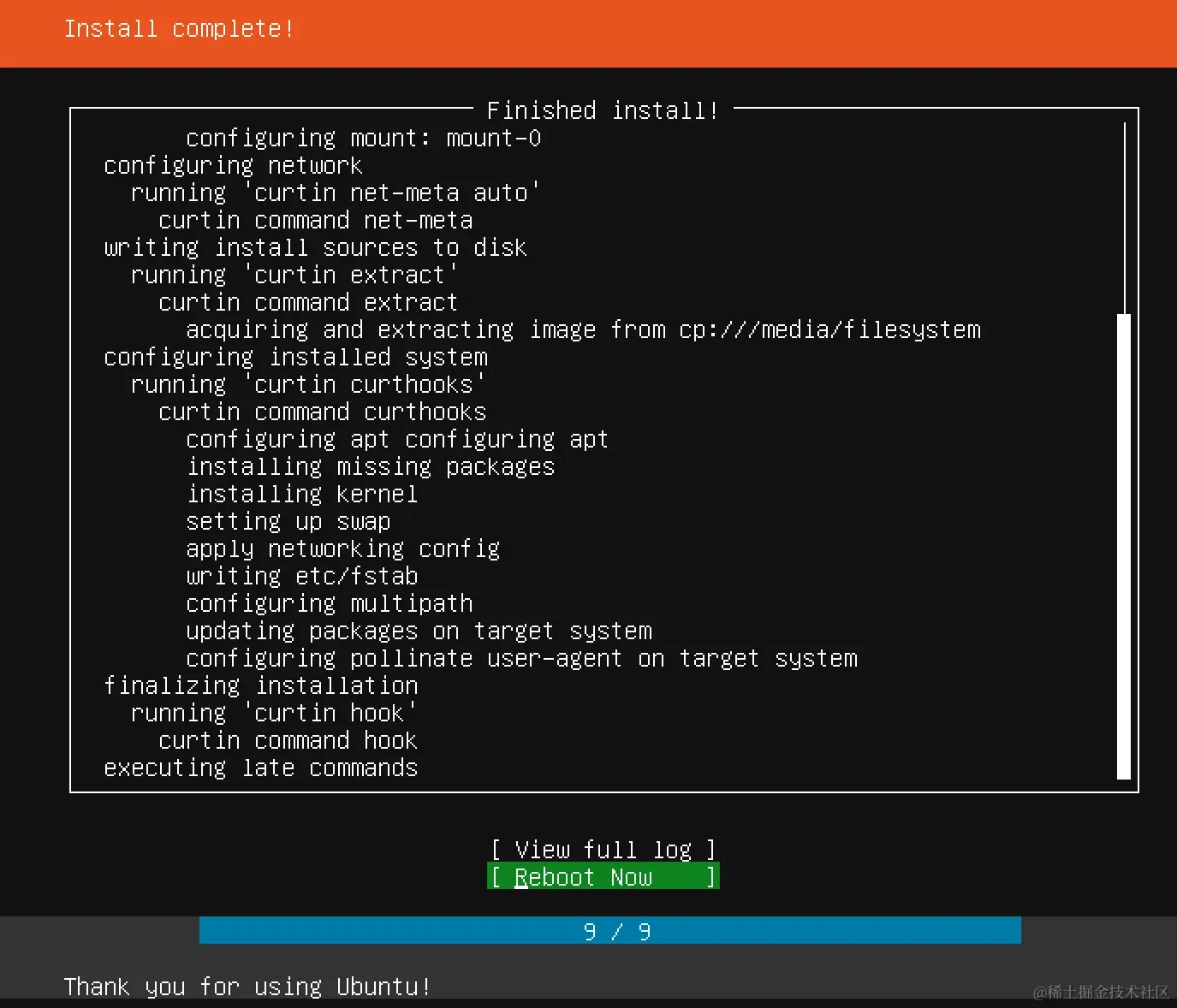Click the 'curtin command hook' line
This screenshot has height=1008, width=1177.
click(x=288, y=740)
